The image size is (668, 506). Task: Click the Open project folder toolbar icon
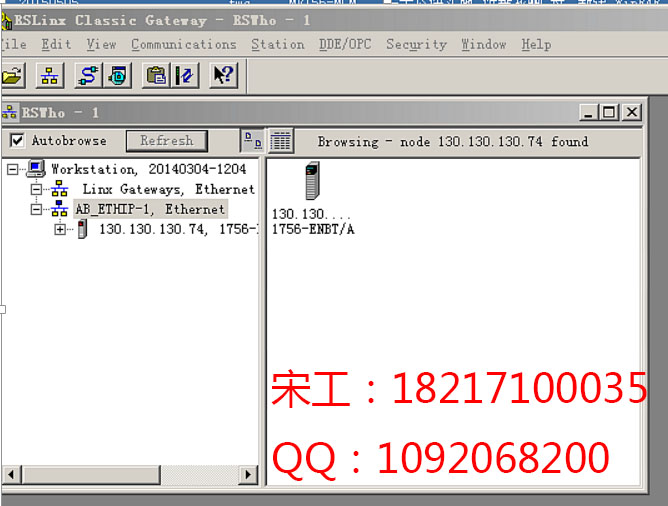point(12,75)
